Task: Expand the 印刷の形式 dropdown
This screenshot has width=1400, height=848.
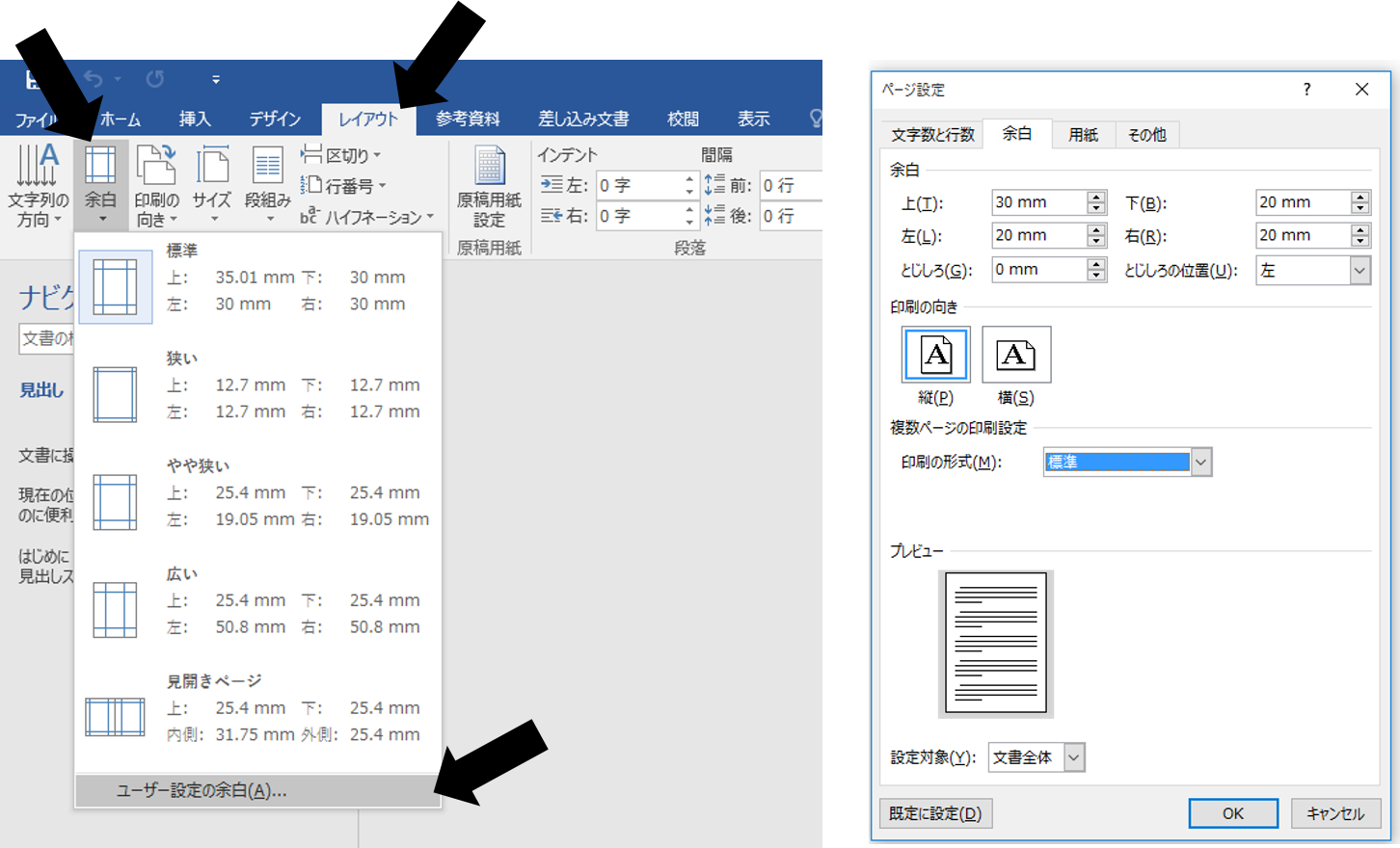Action: (1200, 463)
